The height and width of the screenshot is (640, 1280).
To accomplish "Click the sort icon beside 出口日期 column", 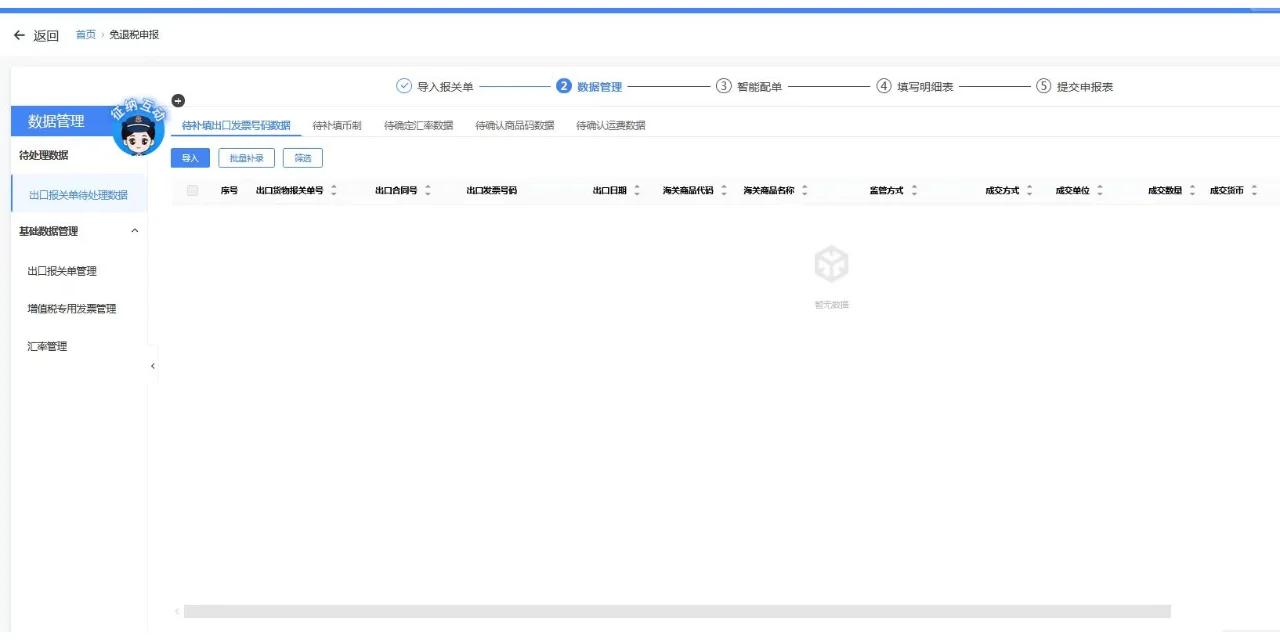I will coord(636,190).
